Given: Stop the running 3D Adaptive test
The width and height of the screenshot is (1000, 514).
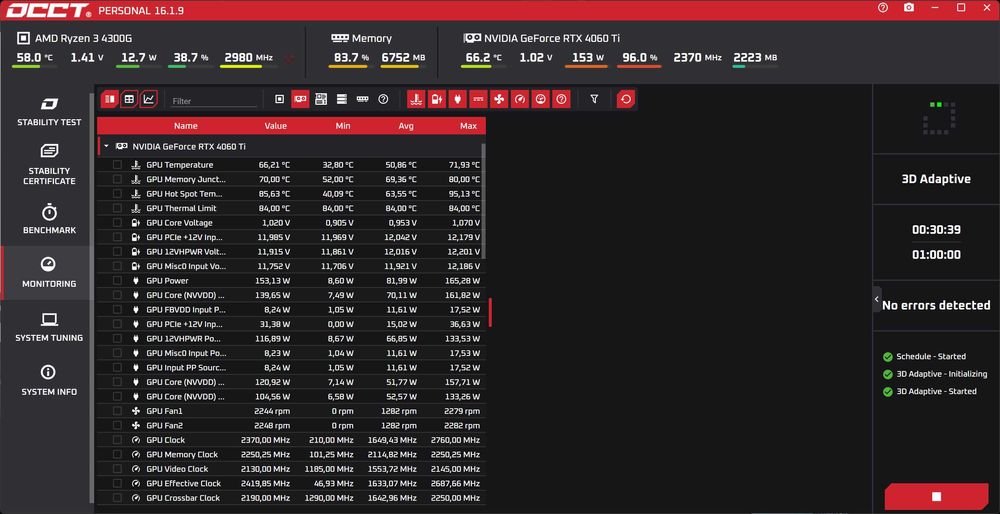Looking at the screenshot, I should 936,496.
